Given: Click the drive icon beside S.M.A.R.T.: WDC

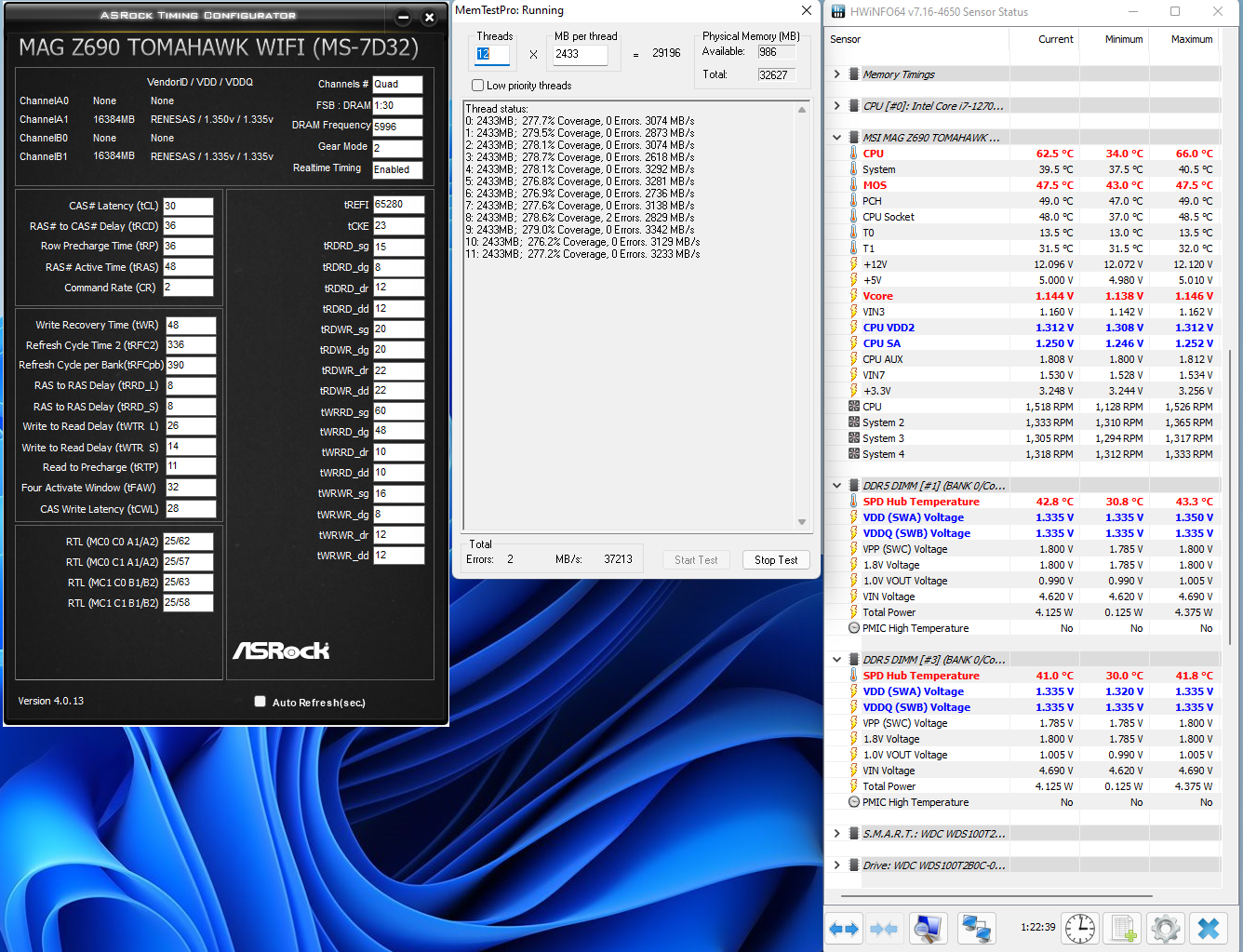Looking at the screenshot, I should click(853, 834).
